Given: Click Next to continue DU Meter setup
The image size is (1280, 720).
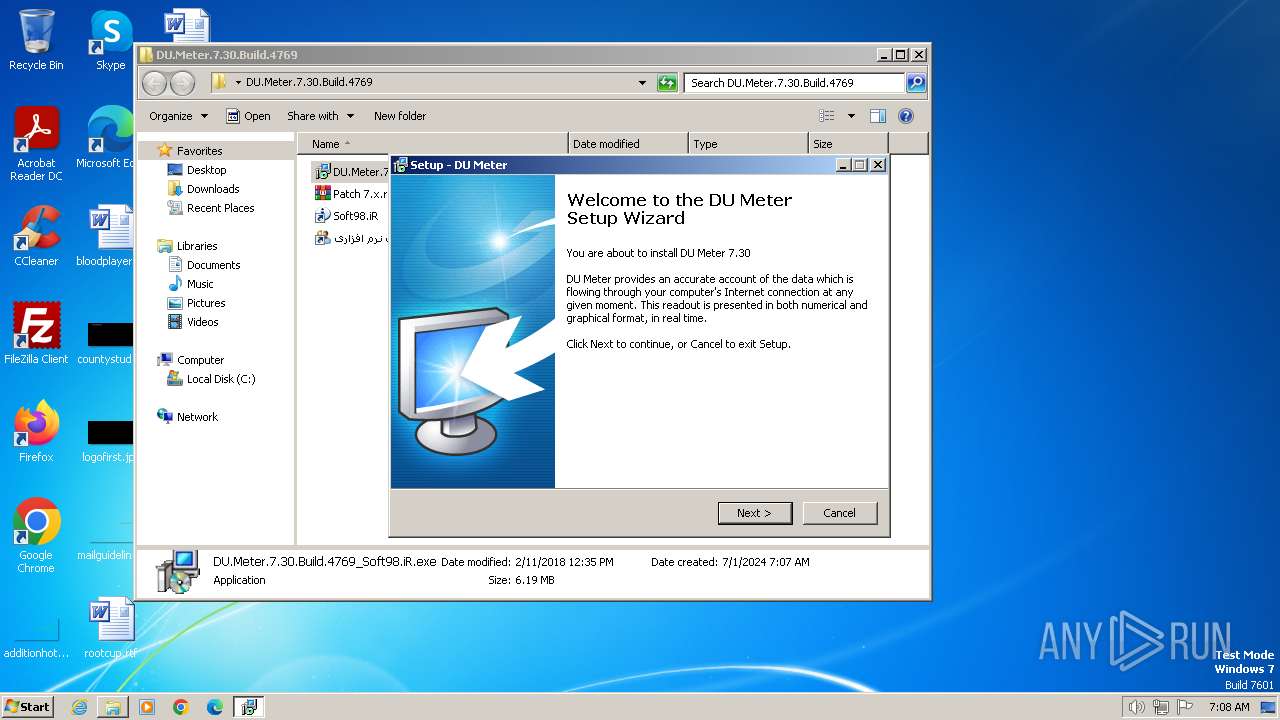Looking at the screenshot, I should (x=755, y=513).
